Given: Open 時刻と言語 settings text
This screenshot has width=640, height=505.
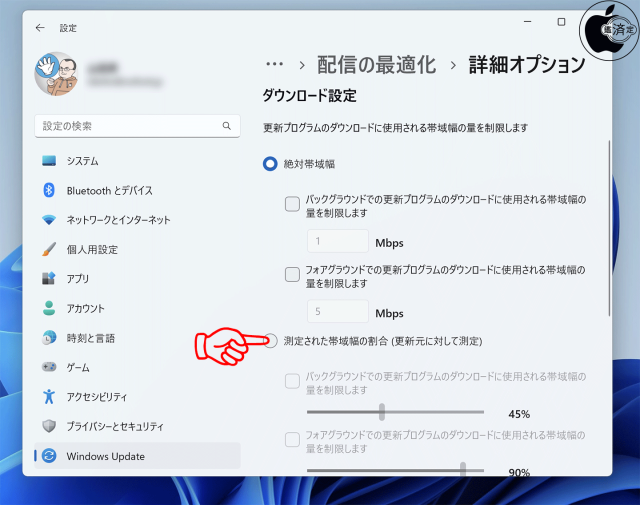Looking at the screenshot, I should (x=91, y=338).
